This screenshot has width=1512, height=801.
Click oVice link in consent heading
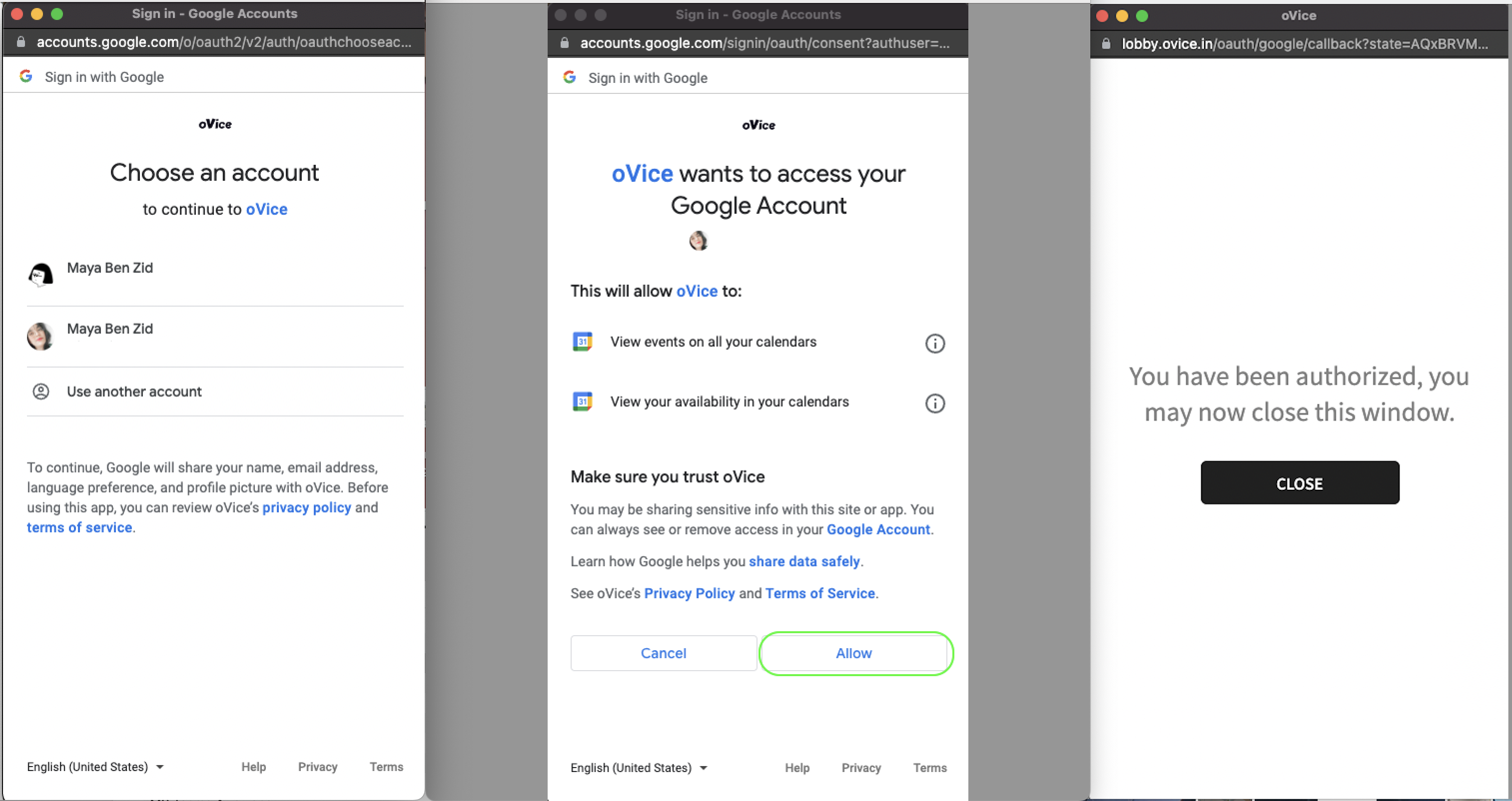pyautogui.click(x=642, y=174)
